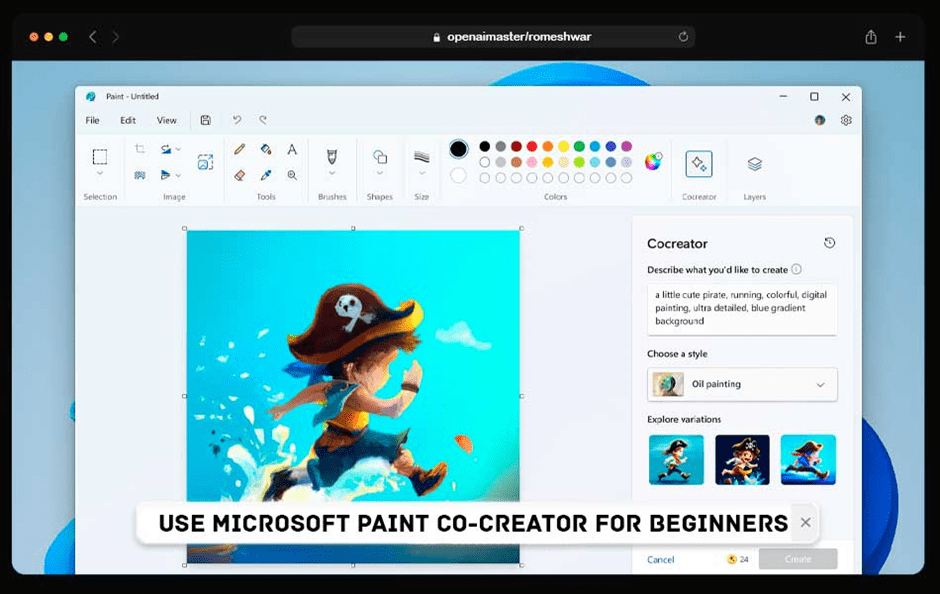Viewport: 940px width, 594px height.
Task: Dismiss the beginners banner with the X
Action: [x=805, y=522]
